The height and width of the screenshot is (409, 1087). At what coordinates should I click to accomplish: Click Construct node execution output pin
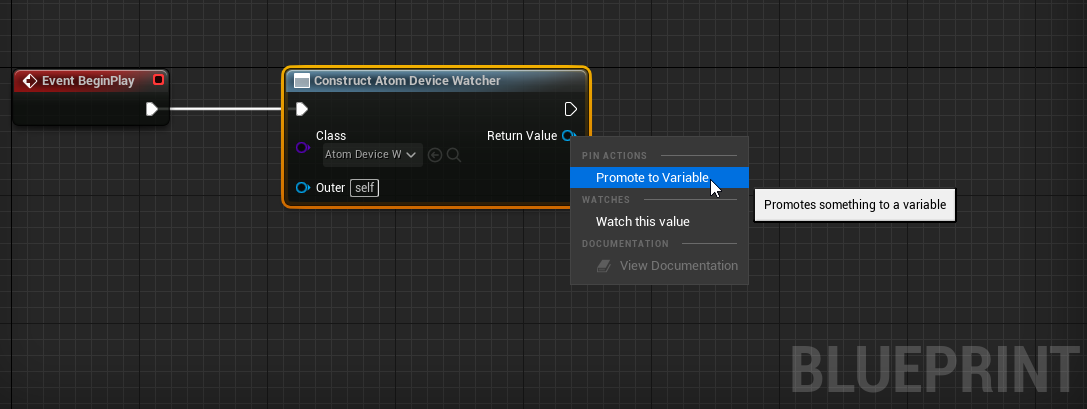pyautogui.click(x=571, y=109)
